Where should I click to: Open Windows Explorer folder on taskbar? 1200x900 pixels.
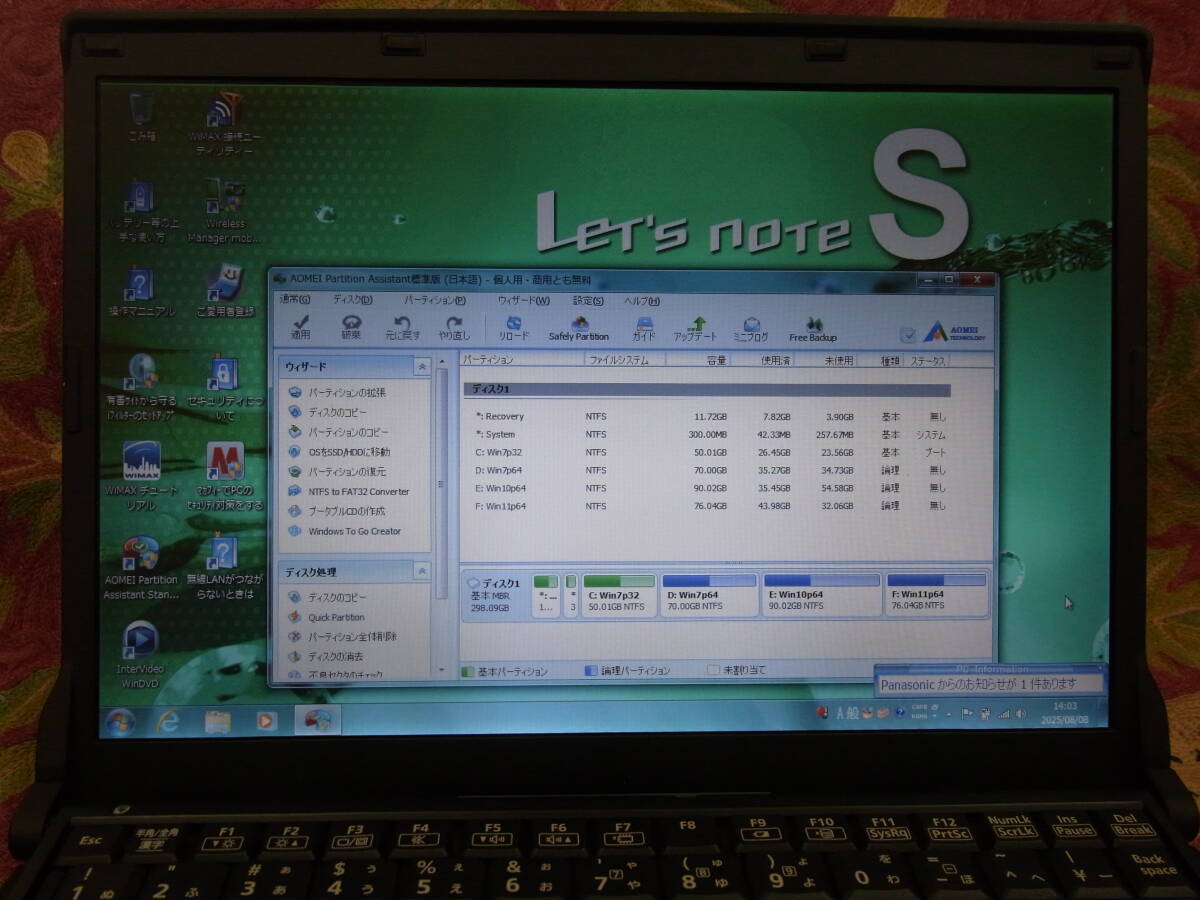[218, 720]
